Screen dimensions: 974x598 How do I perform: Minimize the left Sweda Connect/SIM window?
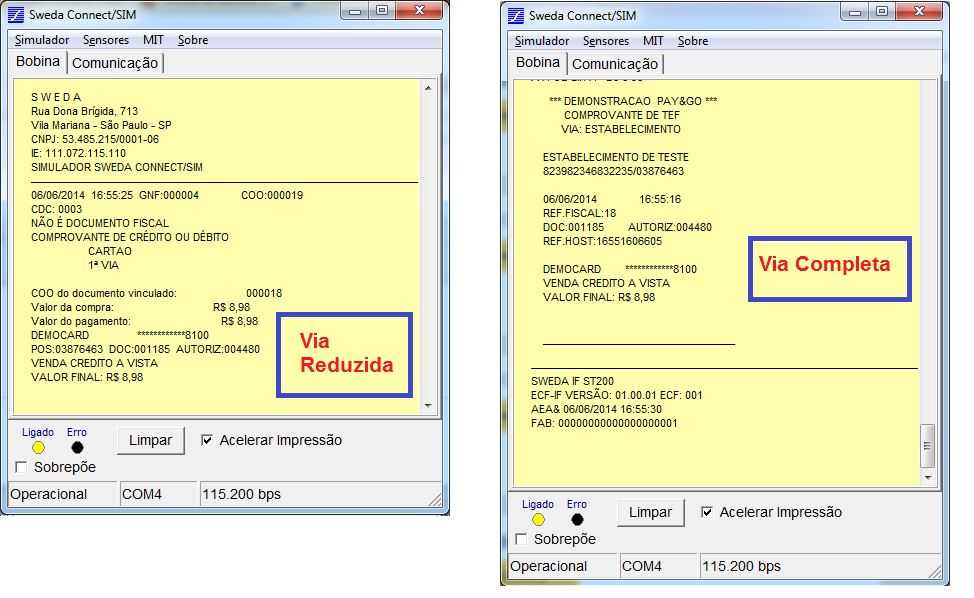coord(355,11)
